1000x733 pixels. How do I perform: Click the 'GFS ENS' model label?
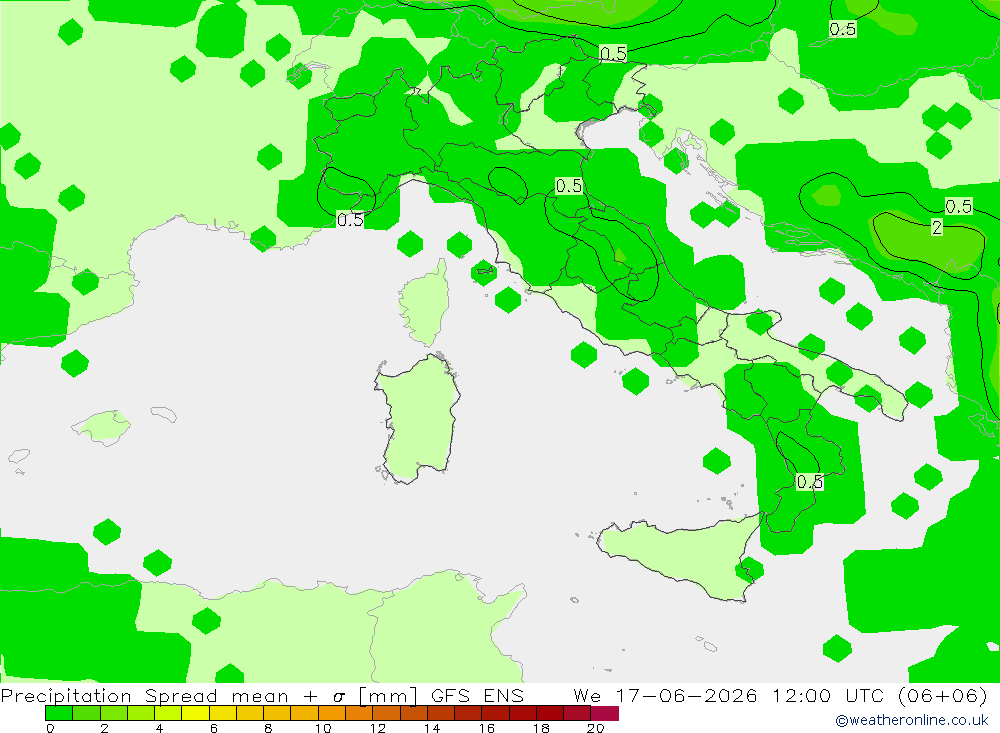tap(477, 695)
